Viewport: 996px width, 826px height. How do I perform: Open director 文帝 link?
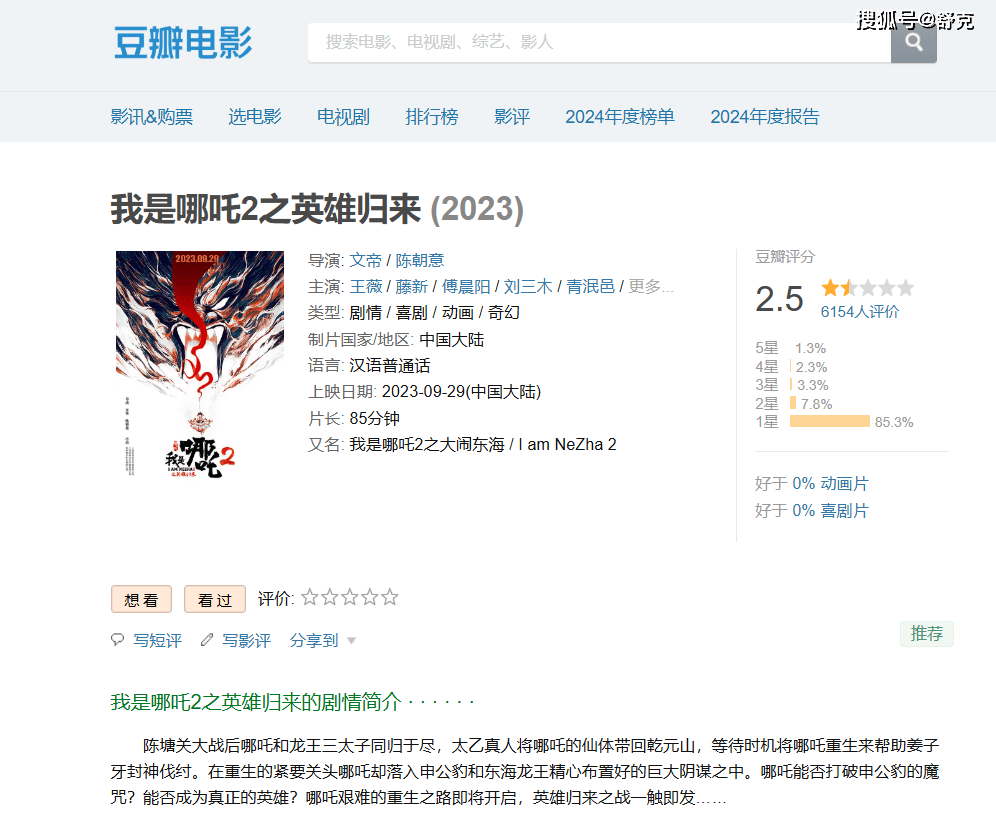pos(365,261)
